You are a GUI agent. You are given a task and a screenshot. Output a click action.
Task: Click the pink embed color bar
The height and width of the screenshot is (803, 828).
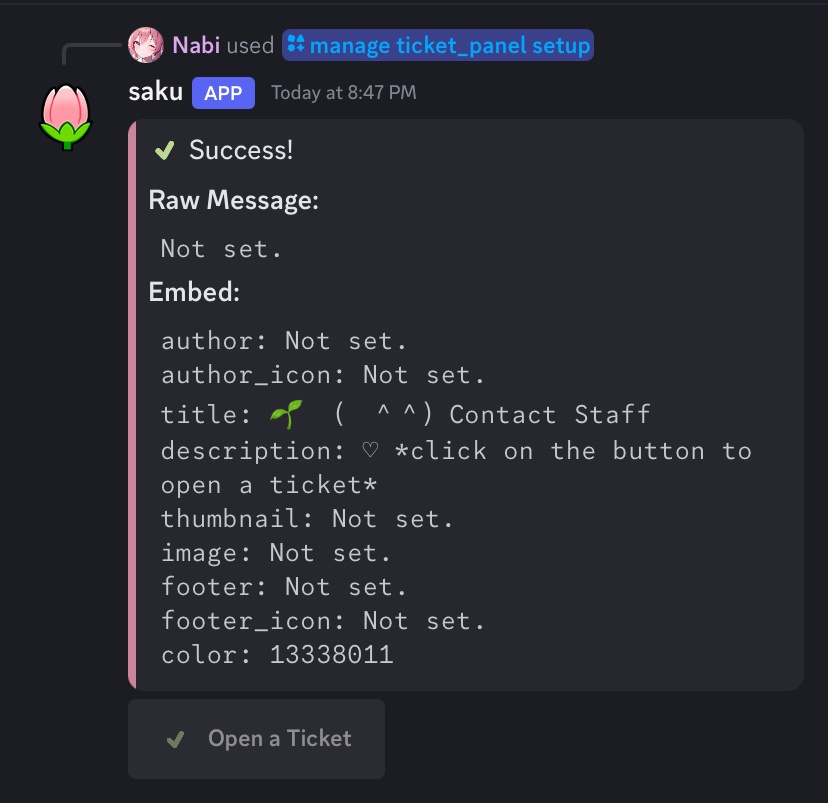(132, 405)
